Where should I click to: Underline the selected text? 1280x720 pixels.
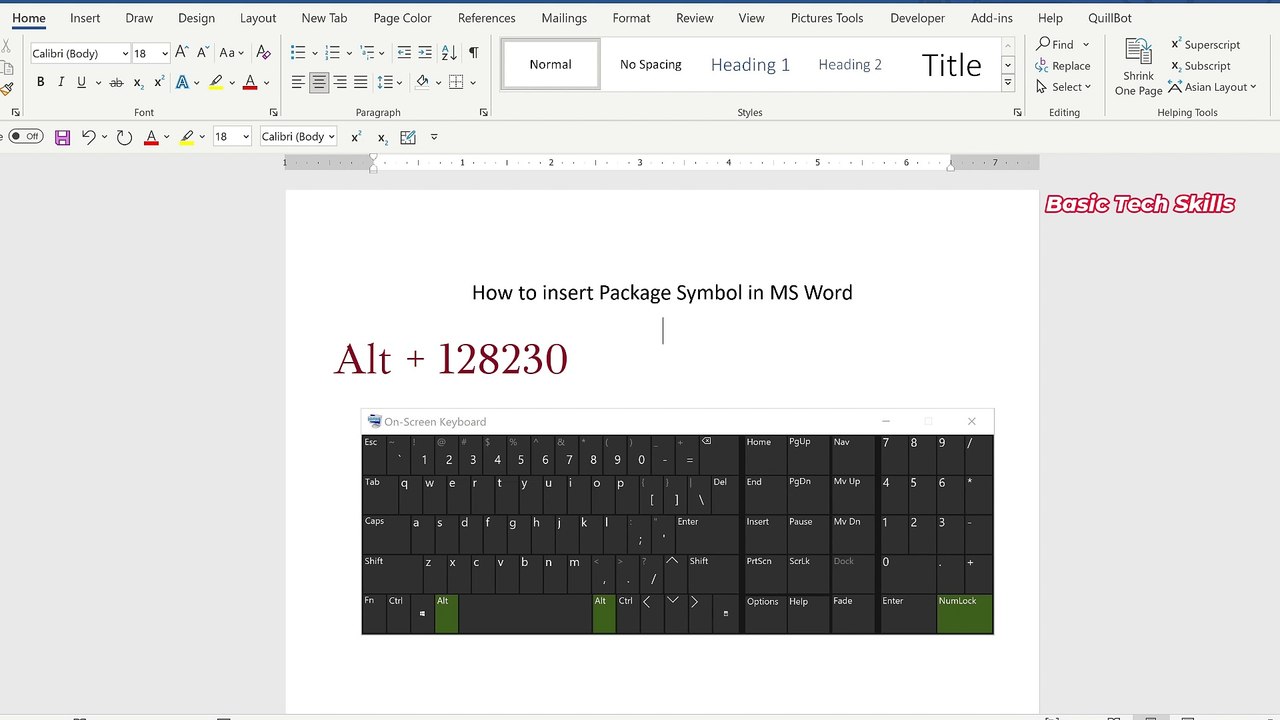pos(81,82)
